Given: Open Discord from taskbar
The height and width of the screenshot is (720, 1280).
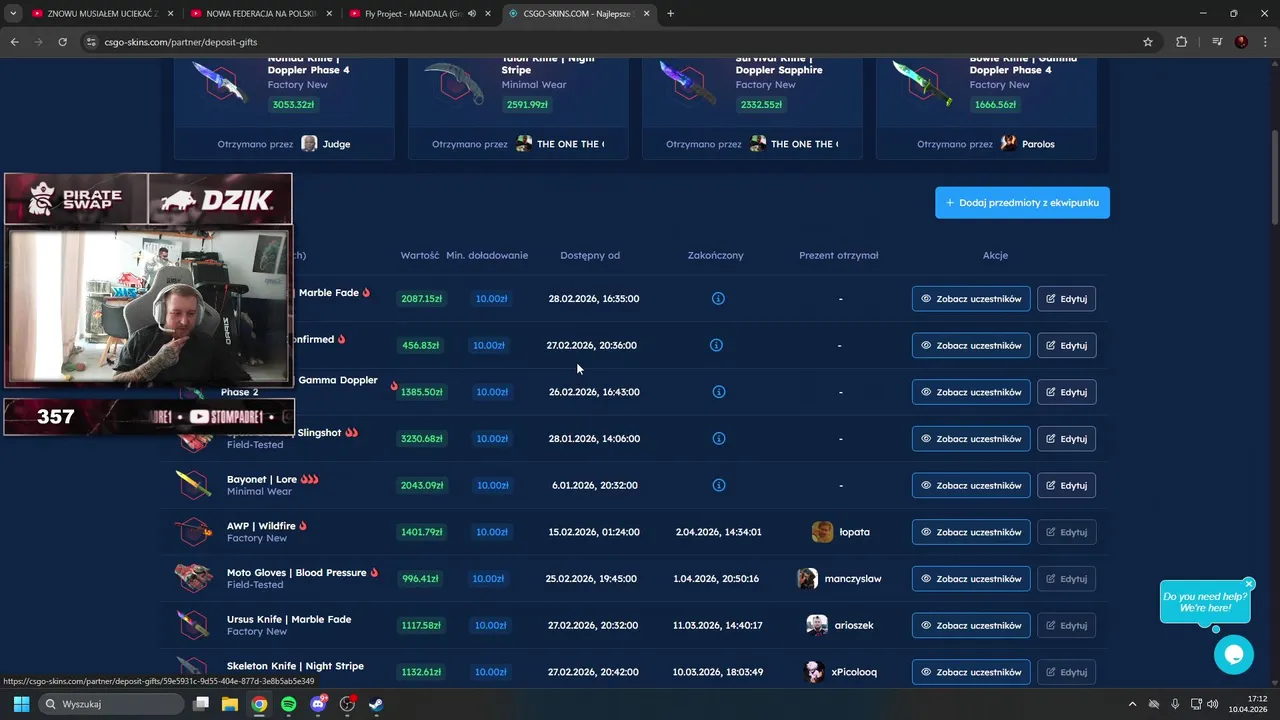Looking at the screenshot, I should pyautogui.click(x=318, y=704).
